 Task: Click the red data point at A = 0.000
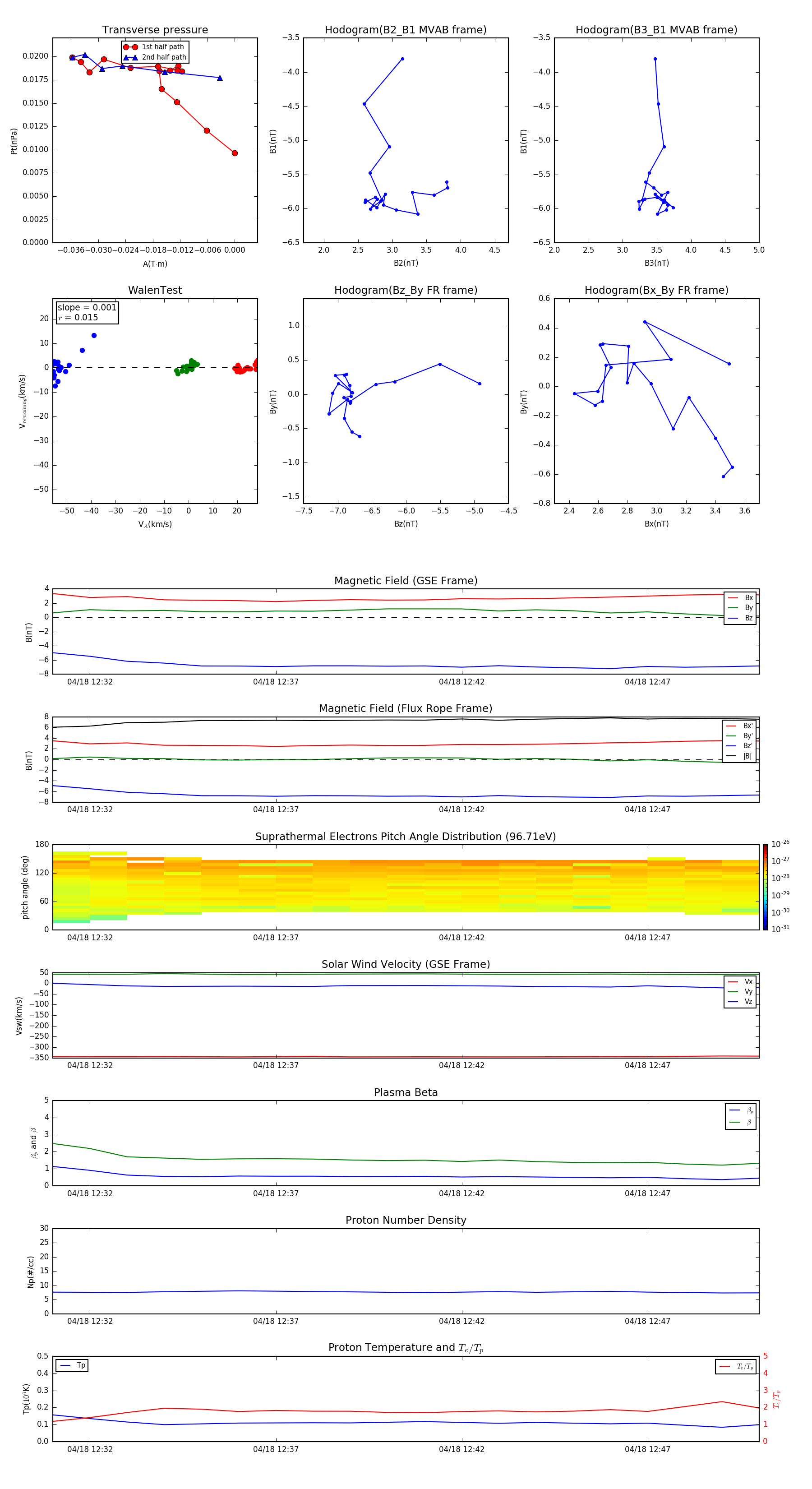235,153
